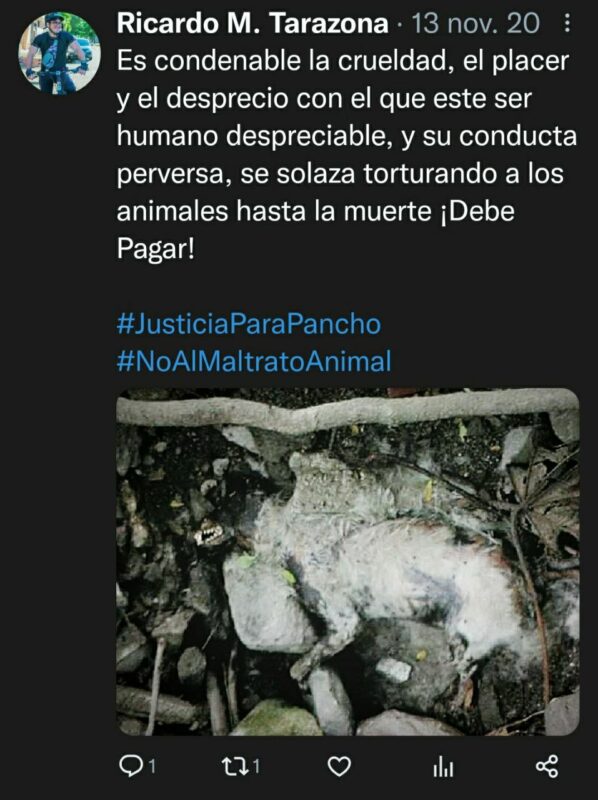Click the Ricardo M. Tarazona name
598x800 pixels.
[253, 23]
